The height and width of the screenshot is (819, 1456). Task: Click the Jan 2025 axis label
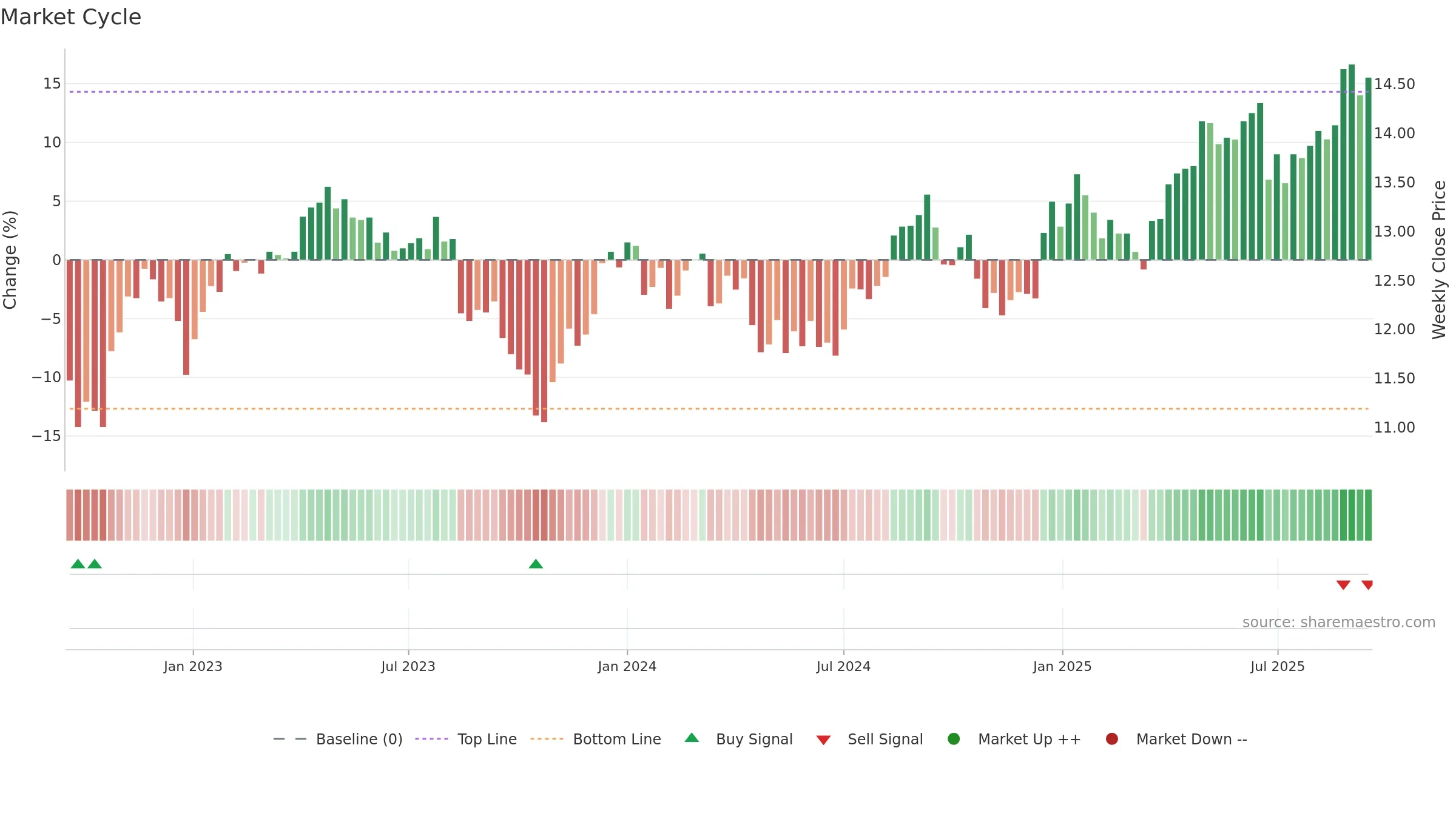click(1062, 667)
